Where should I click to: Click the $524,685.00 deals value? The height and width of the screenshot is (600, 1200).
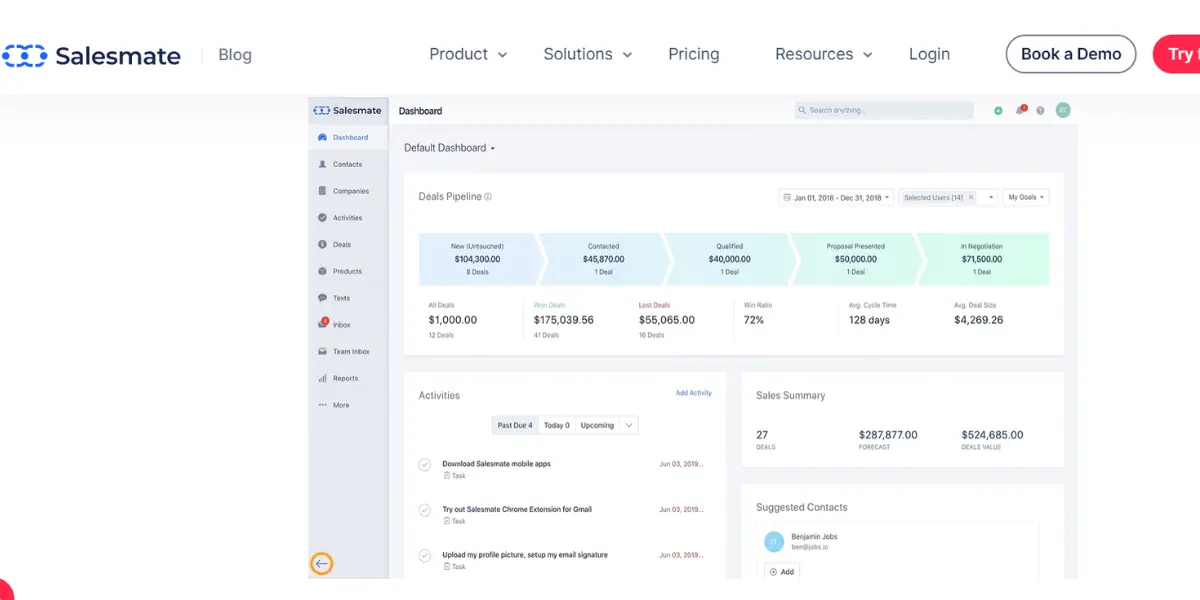[x=992, y=435]
